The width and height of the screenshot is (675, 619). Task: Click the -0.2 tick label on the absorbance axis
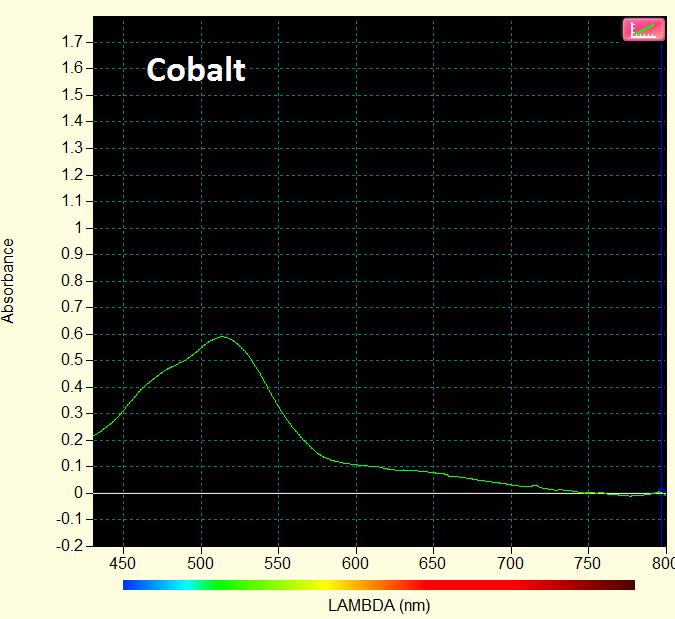[x=72, y=546]
